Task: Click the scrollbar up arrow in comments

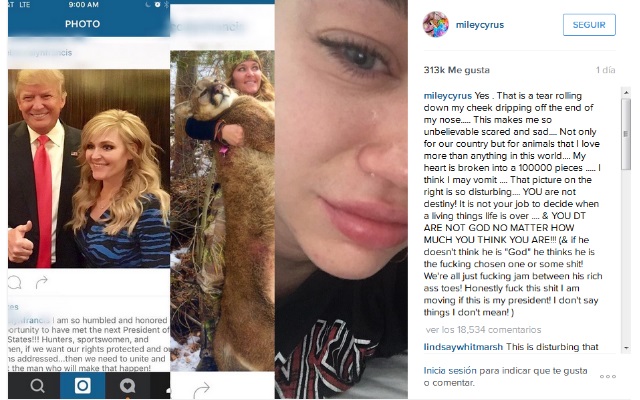Action: [626, 93]
